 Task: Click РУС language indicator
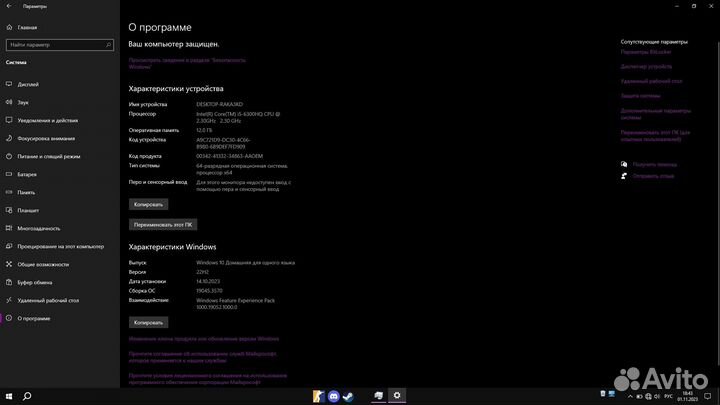pyautogui.click(x=669, y=397)
